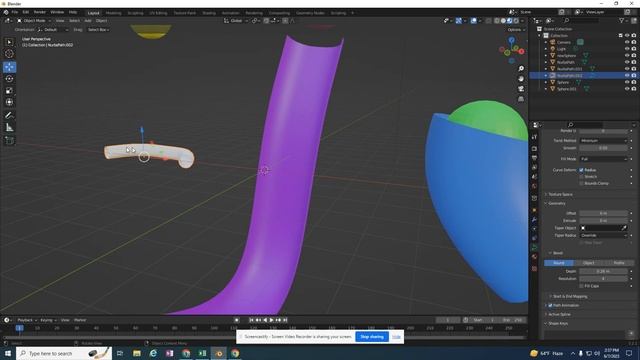Expand the Texture Space panel
640x360 pixels.
(560, 194)
